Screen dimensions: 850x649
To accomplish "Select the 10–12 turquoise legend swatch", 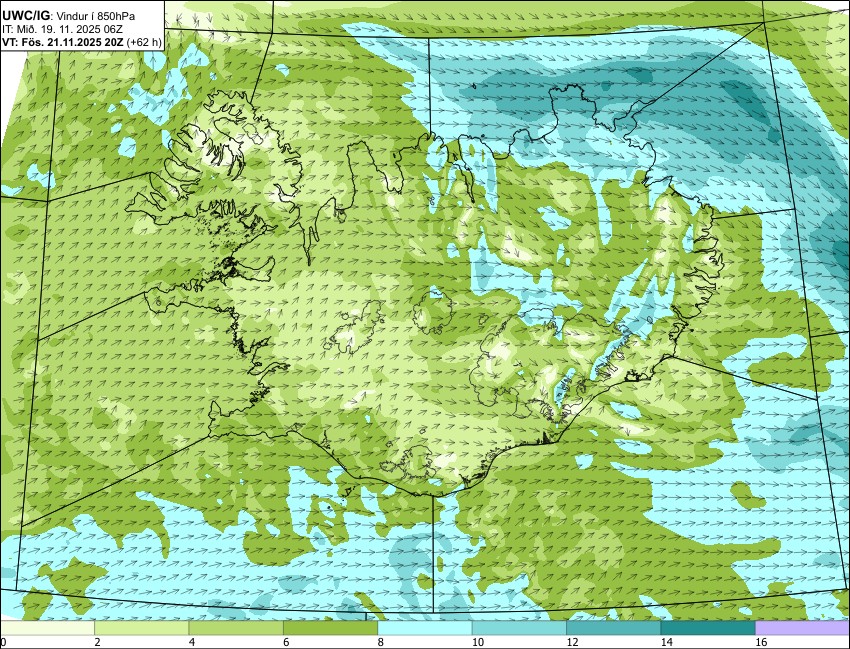I will click(x=519, y=628).
